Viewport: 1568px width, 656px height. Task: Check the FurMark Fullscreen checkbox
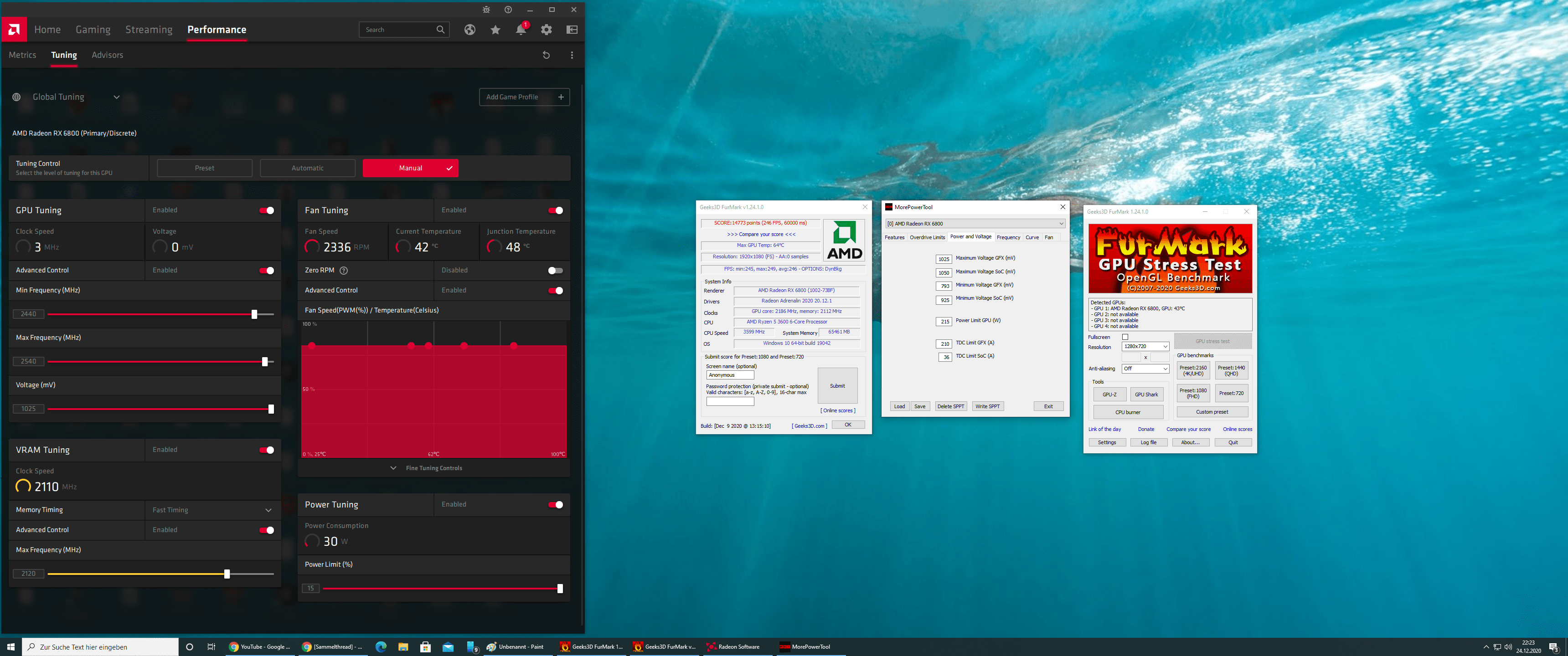(x=1125, y=337)
